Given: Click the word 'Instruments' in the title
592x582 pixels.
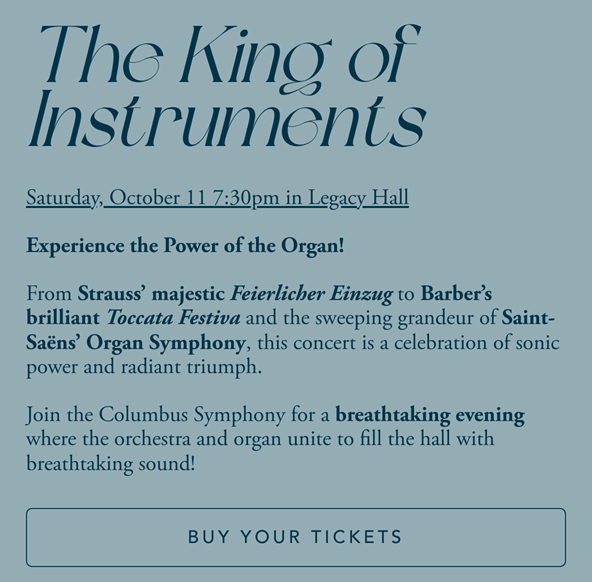Looking at the screenshot, I should (228, 119).
